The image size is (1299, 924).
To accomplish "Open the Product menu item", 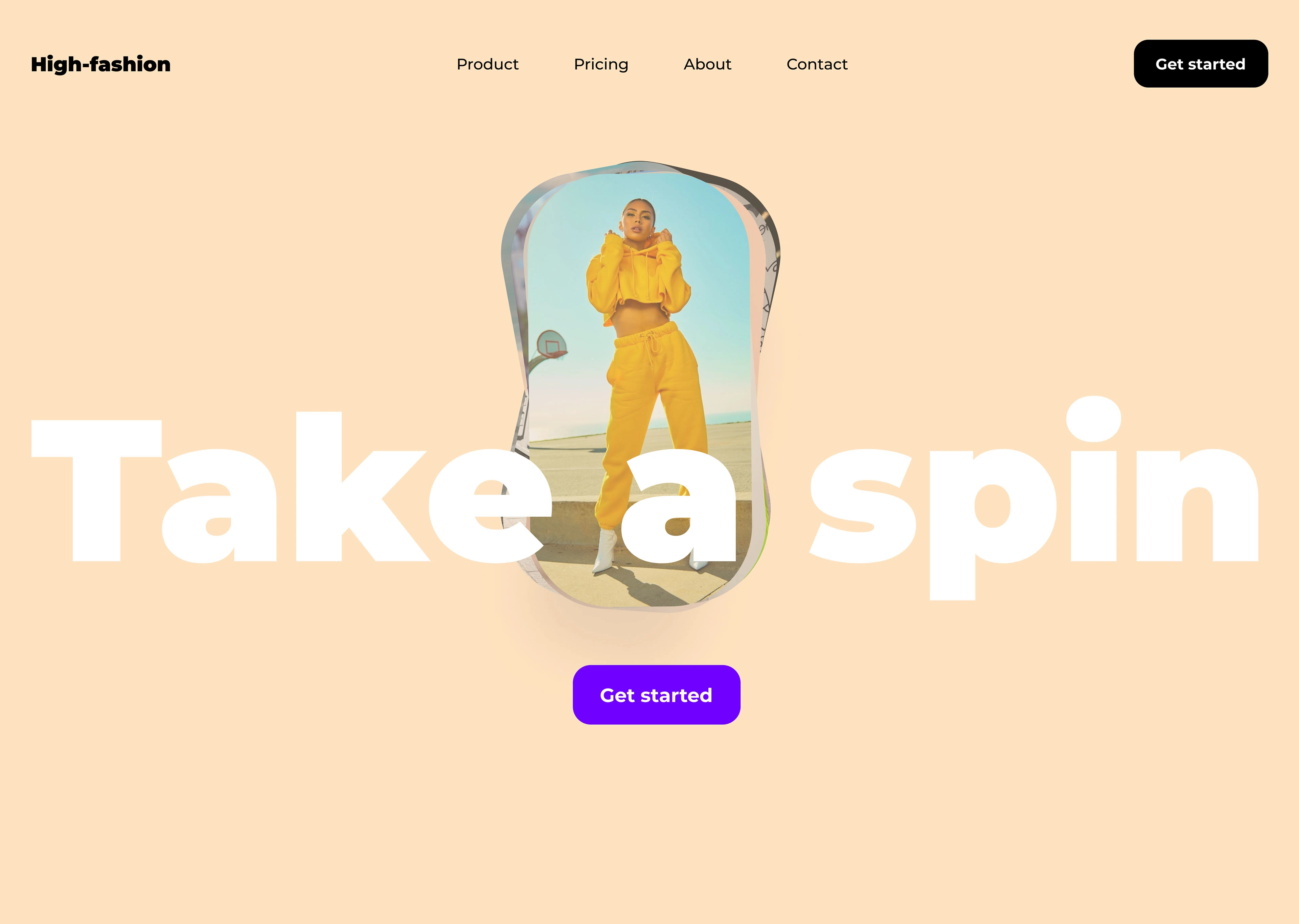I will click(487, 64).
